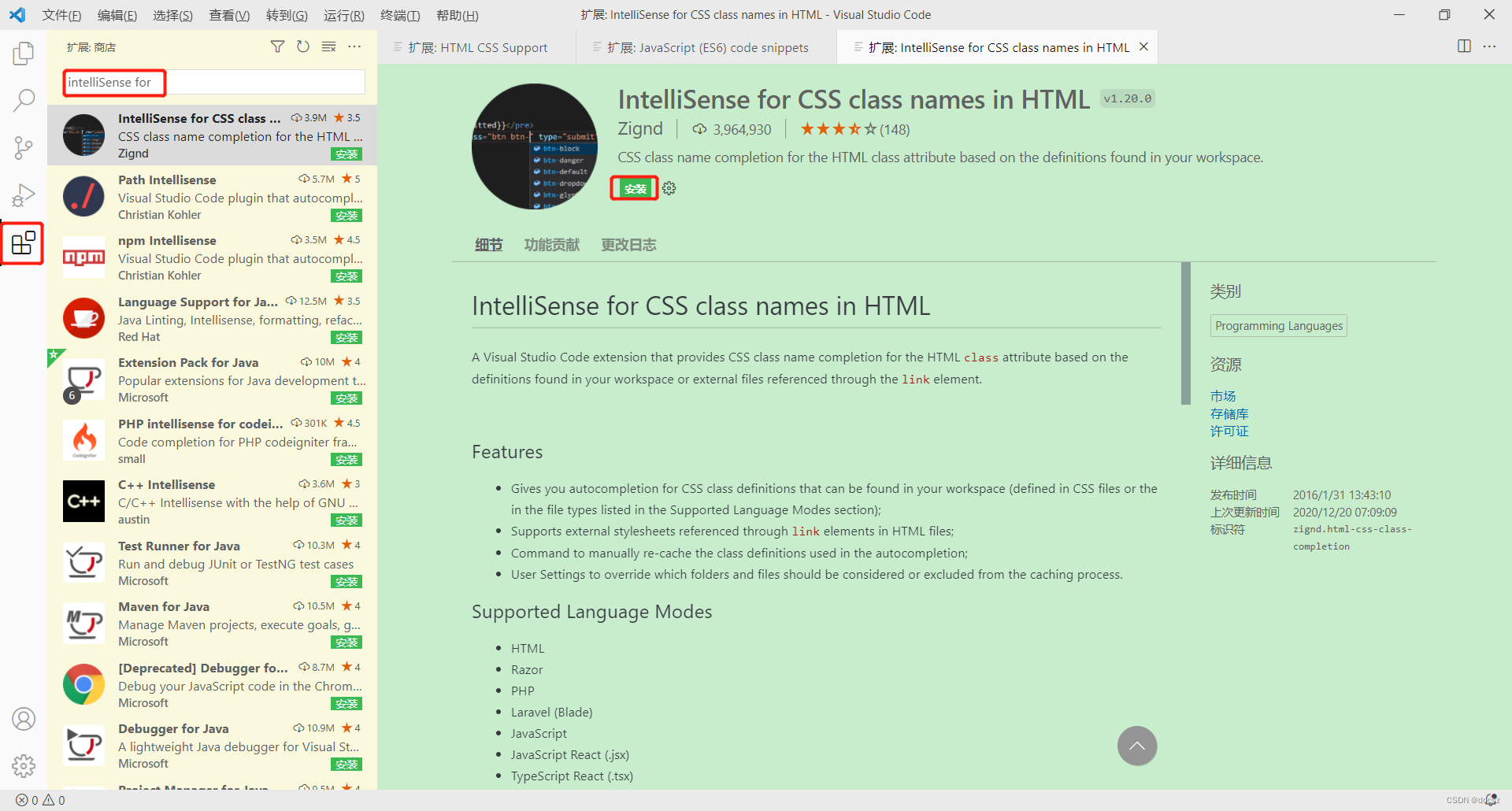Open the 文件(F) menu
This screenshot has height=811, width=1512.
[61, 15]
